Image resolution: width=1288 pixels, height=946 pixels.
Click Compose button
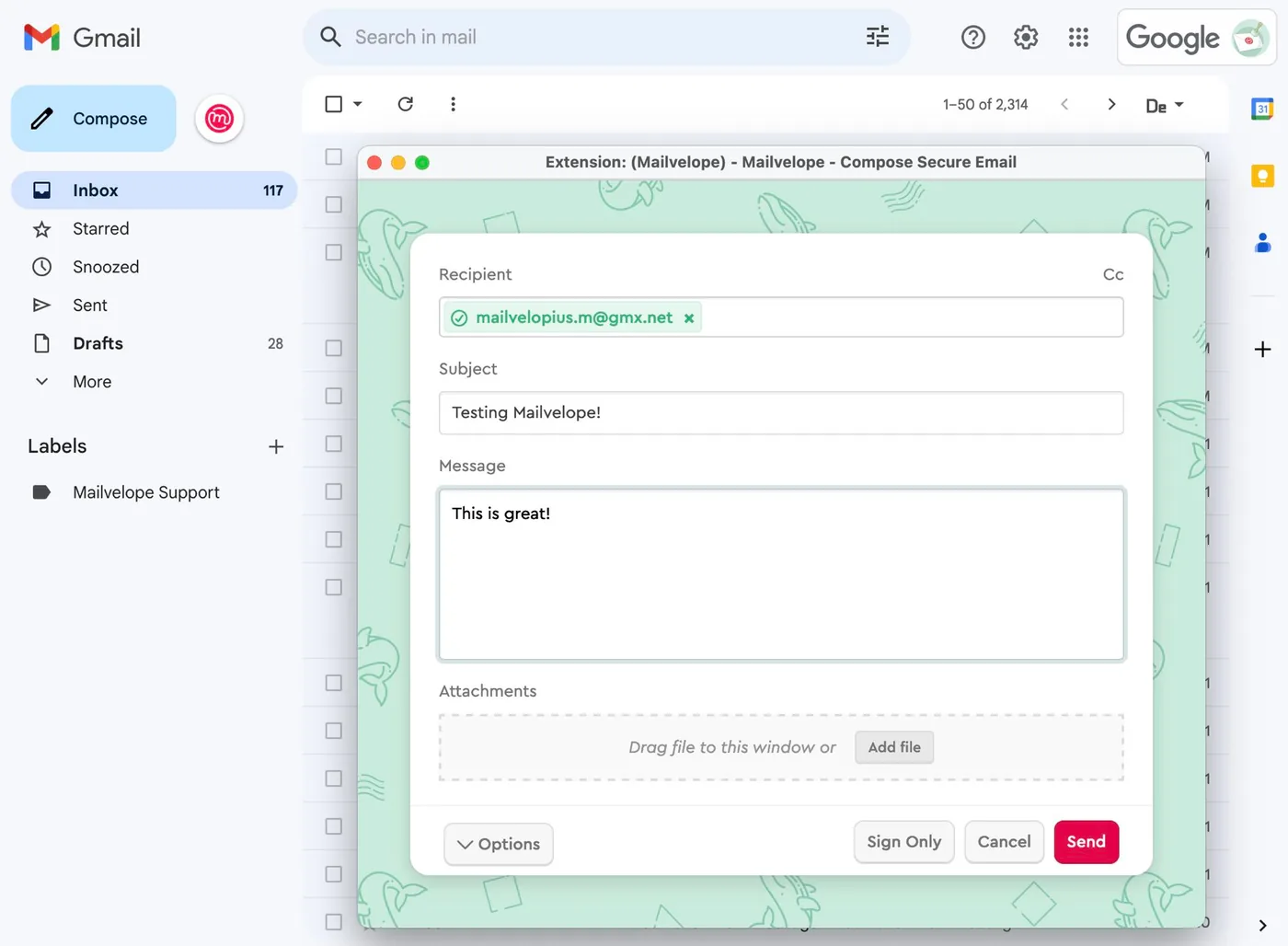tap(94, 119)
